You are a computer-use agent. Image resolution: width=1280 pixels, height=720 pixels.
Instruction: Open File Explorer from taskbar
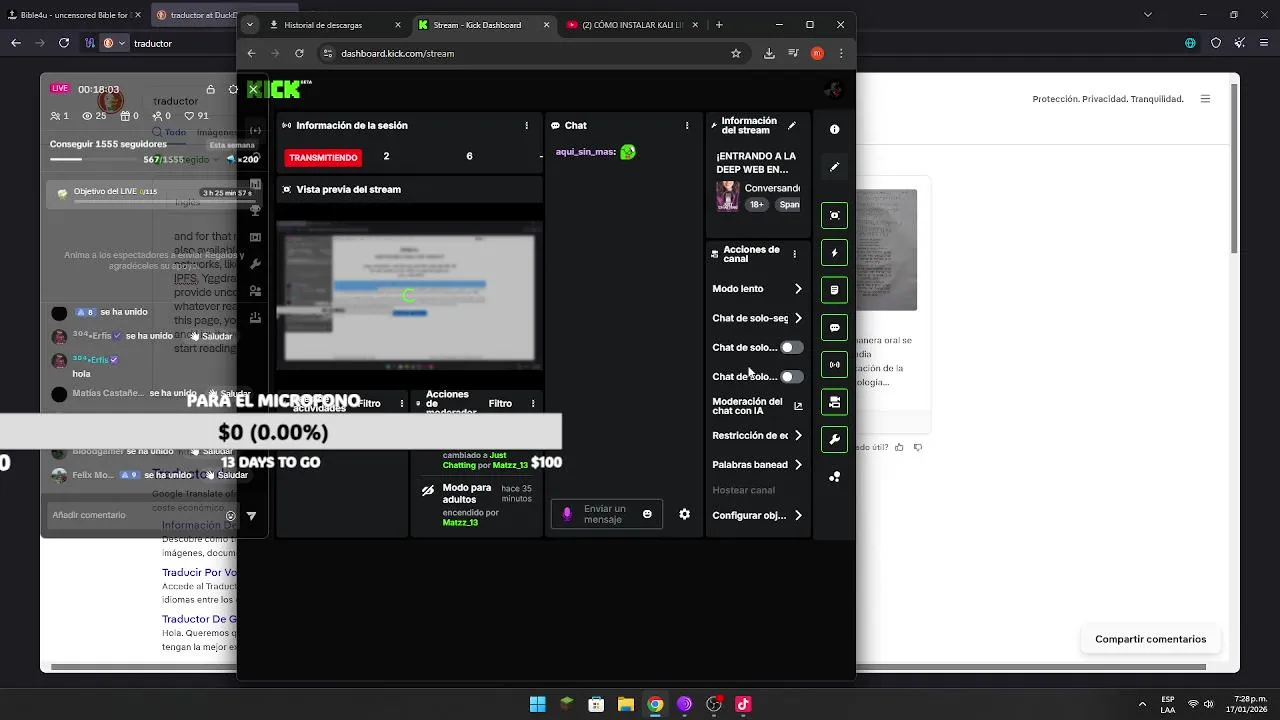point(625,704)
